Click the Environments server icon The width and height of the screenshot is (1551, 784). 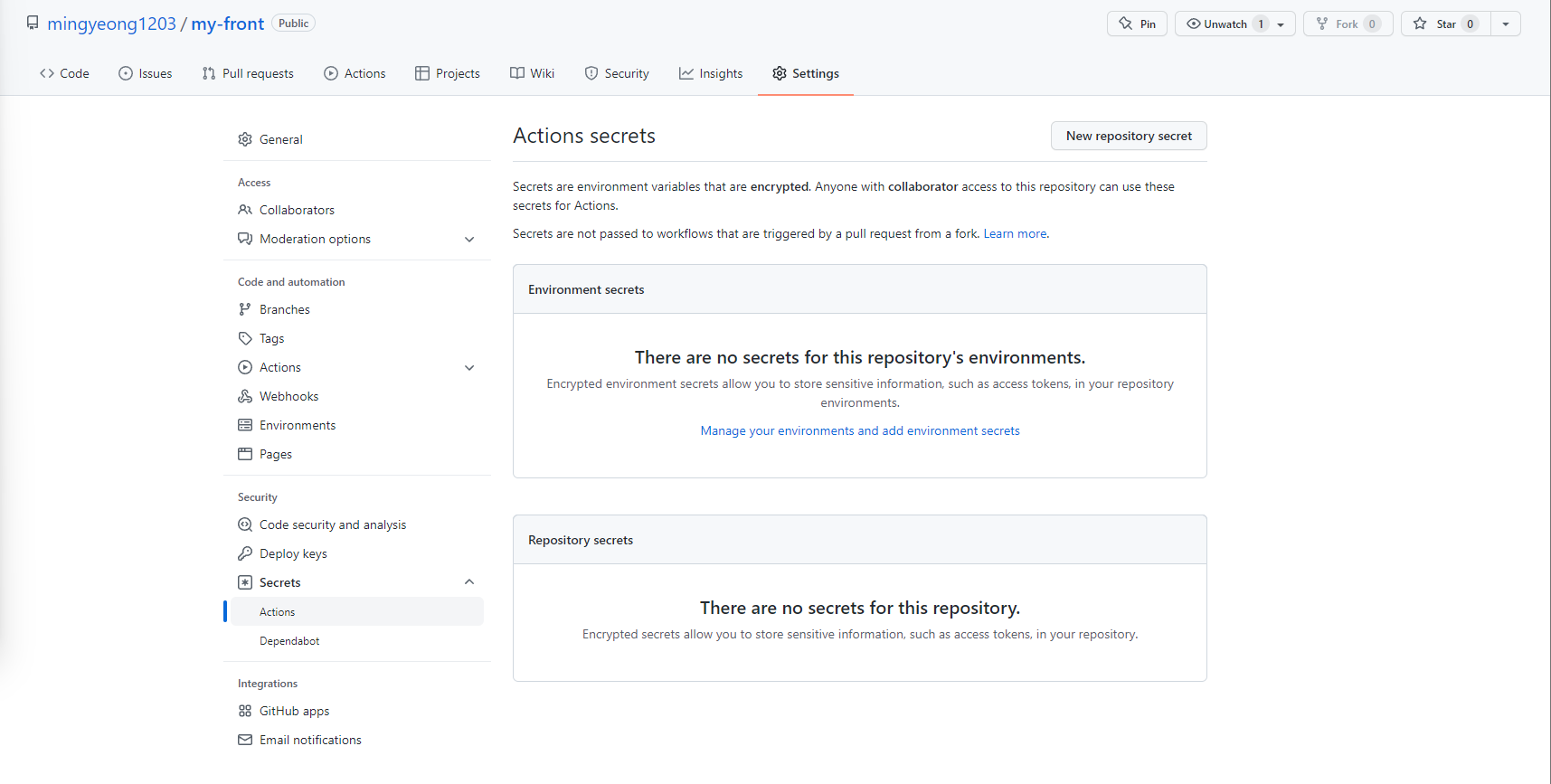(x=245, y=425)
